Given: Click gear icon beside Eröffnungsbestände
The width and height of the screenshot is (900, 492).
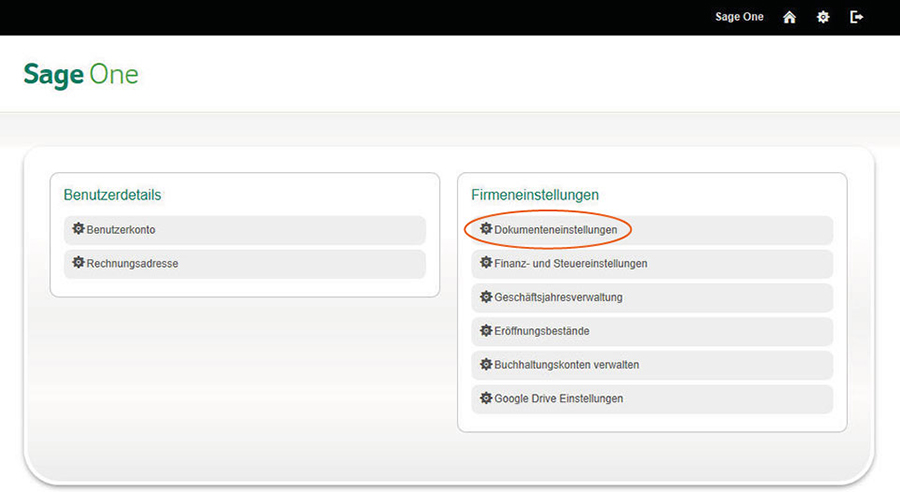Looking at the screenshot, I should point(486,331).
